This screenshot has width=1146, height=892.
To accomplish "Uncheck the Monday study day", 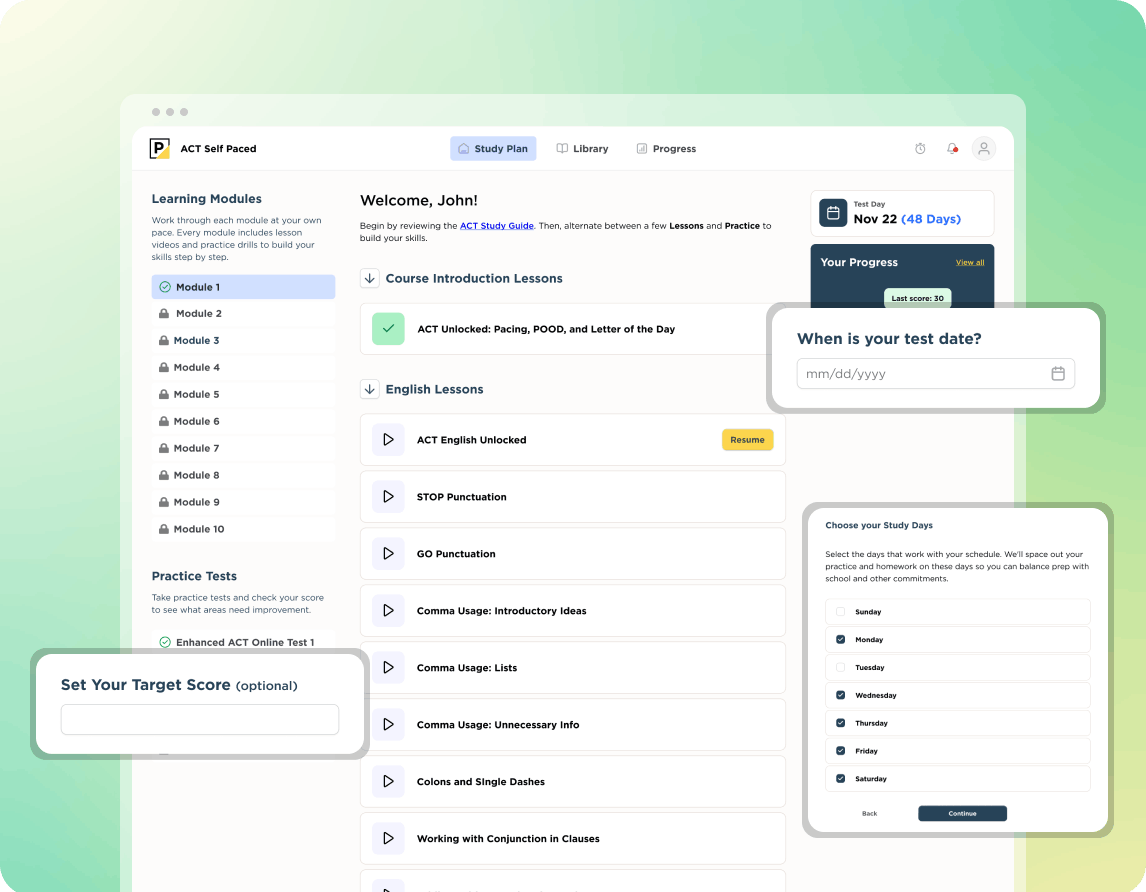I will [840, 639].
